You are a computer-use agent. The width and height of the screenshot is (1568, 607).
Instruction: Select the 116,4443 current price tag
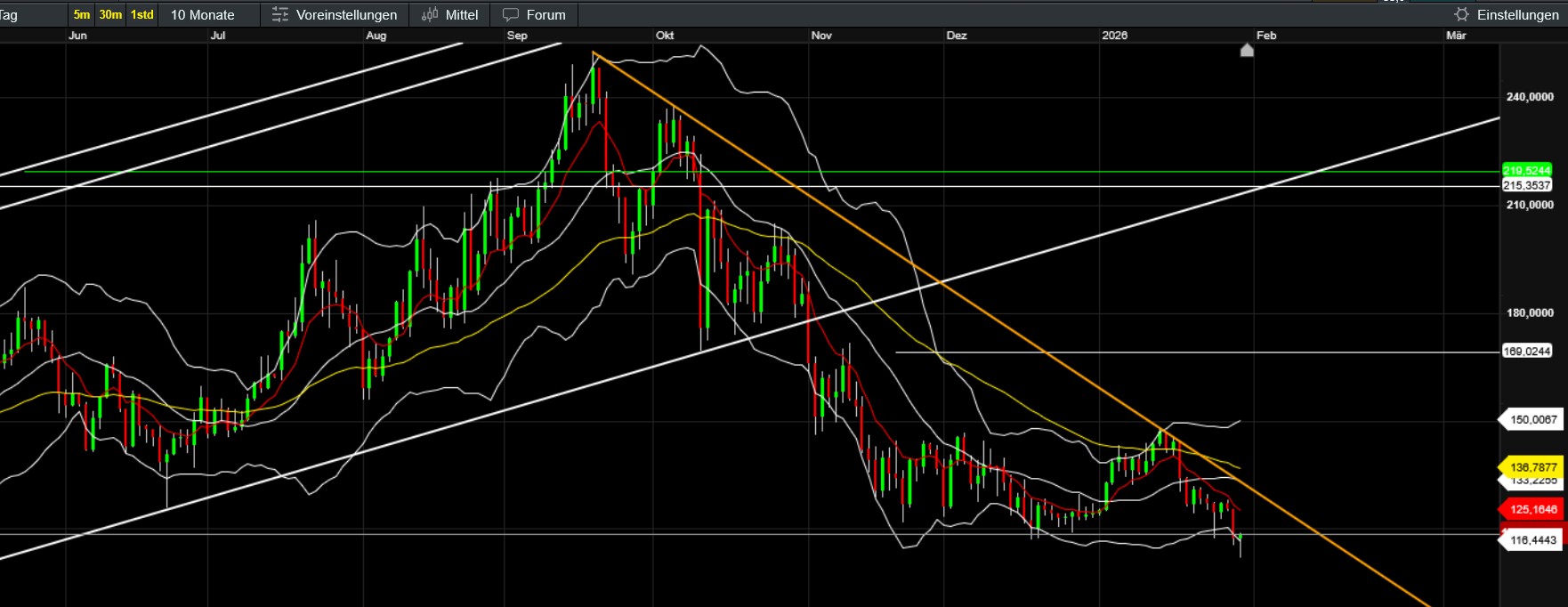click(x=1532, y=539)
